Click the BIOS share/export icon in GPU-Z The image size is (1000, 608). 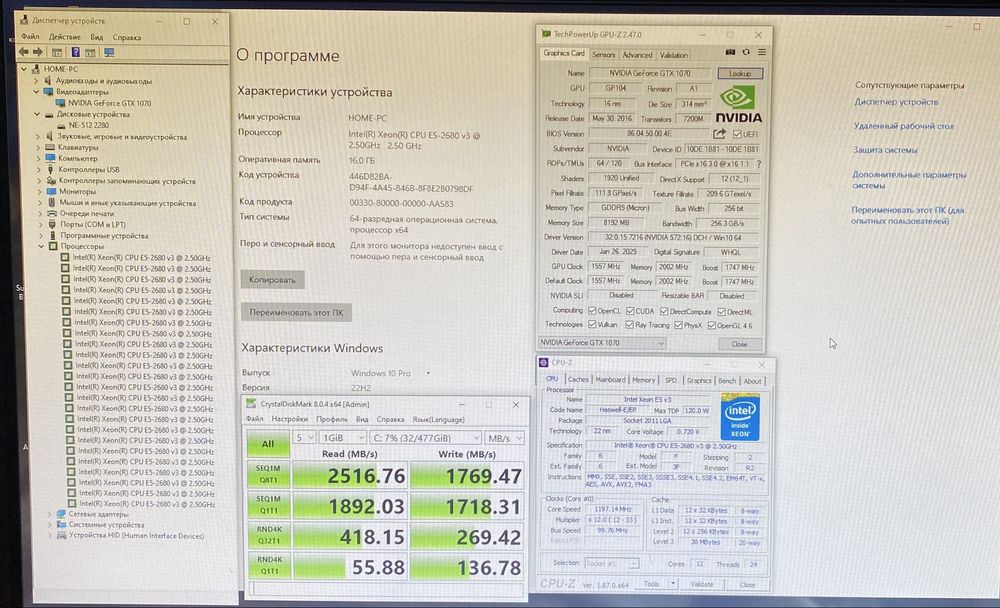719,134
